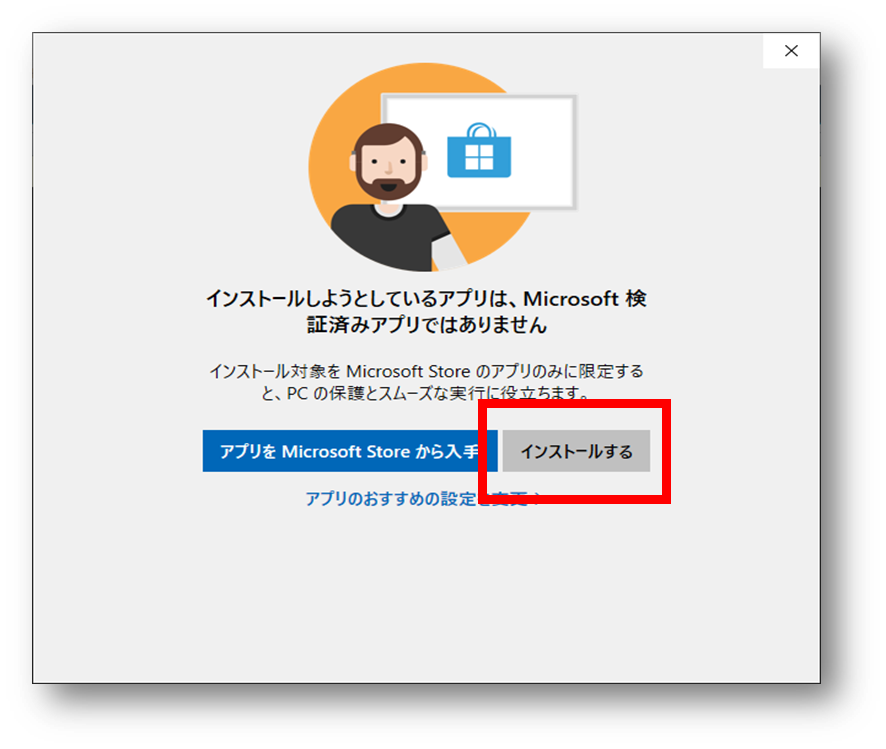
Task: Close the dialog with the X button
Action: pos(791,51)
